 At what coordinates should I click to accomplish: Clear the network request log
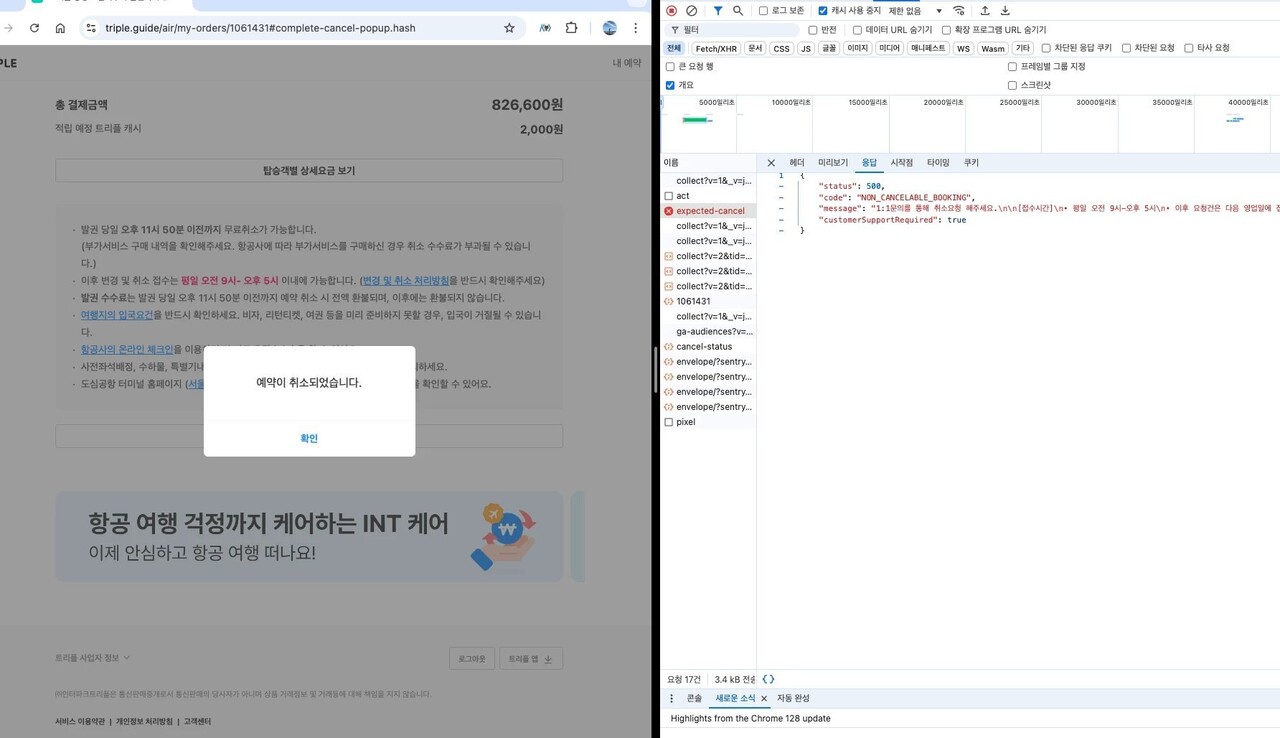(x=691, y=10)
